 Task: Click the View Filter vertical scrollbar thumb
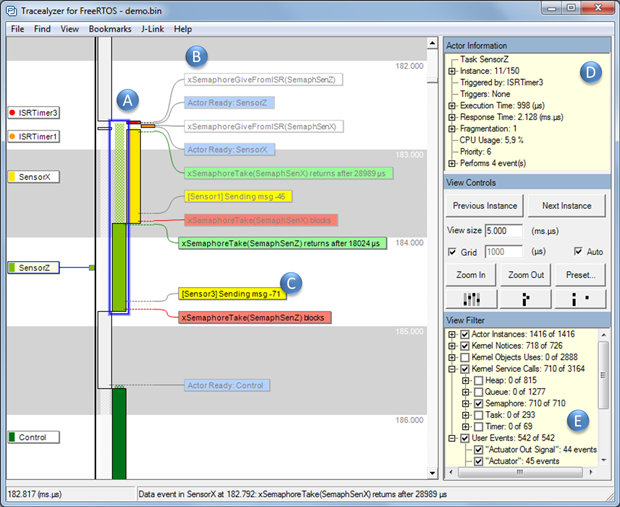click(x=603, y=375)
